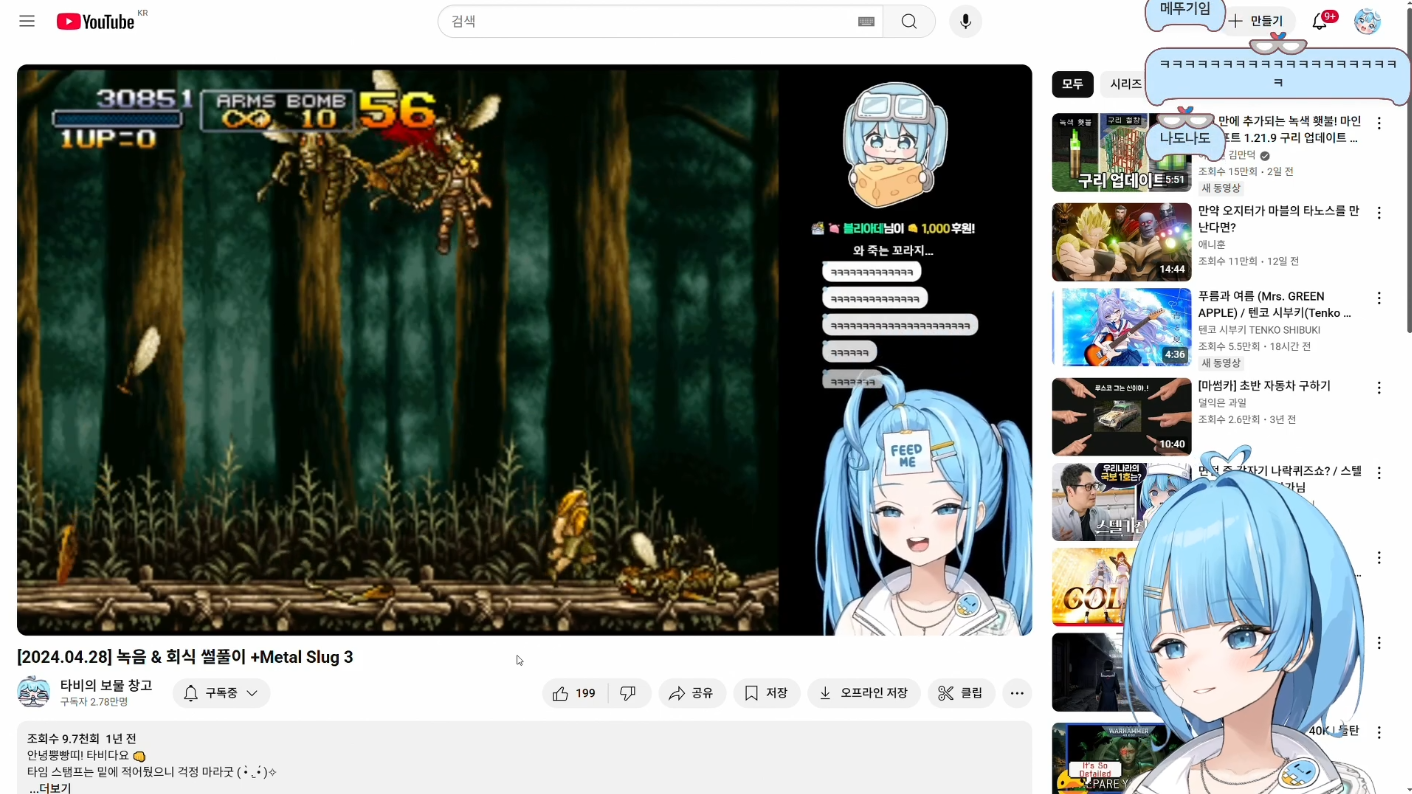Open options menu for Tenko Shibuki video
This screenshot has height=794, width=1412.
(1379, 298)
